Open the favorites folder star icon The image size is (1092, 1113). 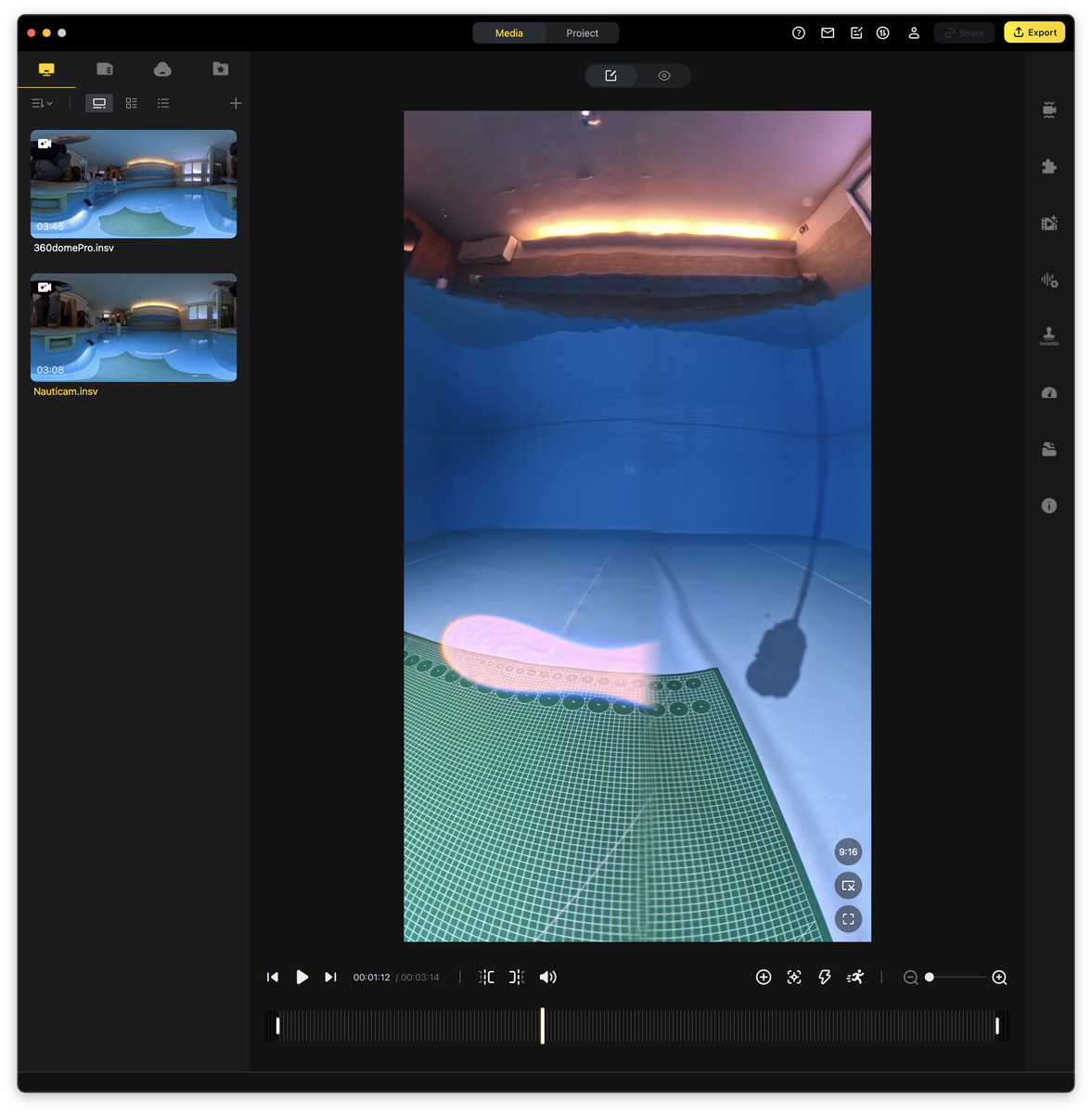point(220,70)
